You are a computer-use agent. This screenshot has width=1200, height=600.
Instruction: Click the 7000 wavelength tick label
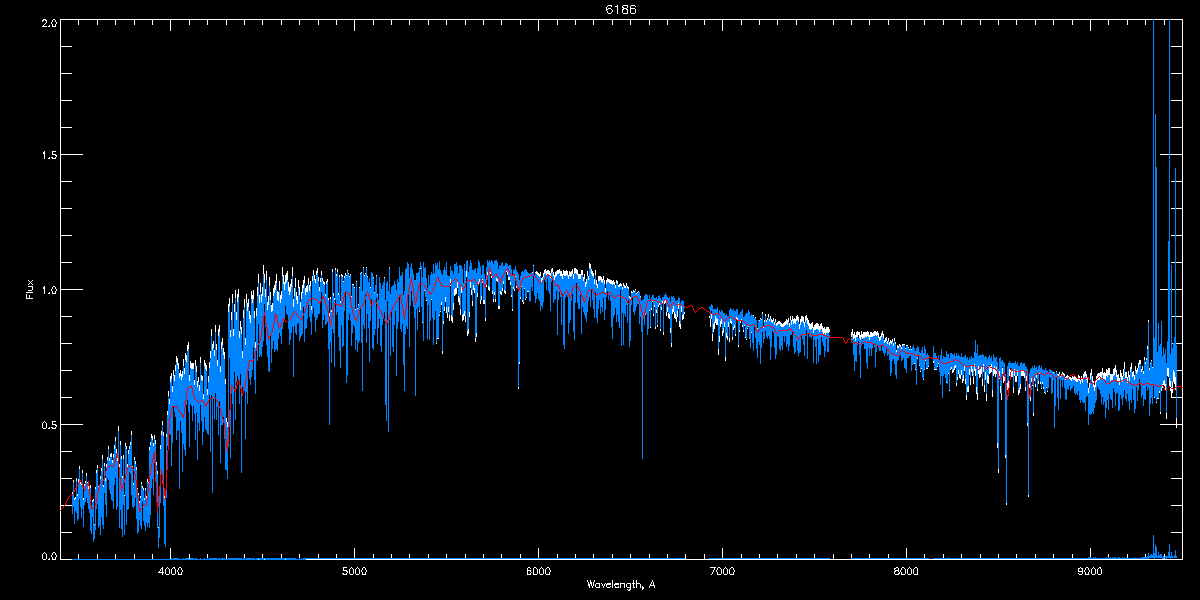tap(722, 572)
